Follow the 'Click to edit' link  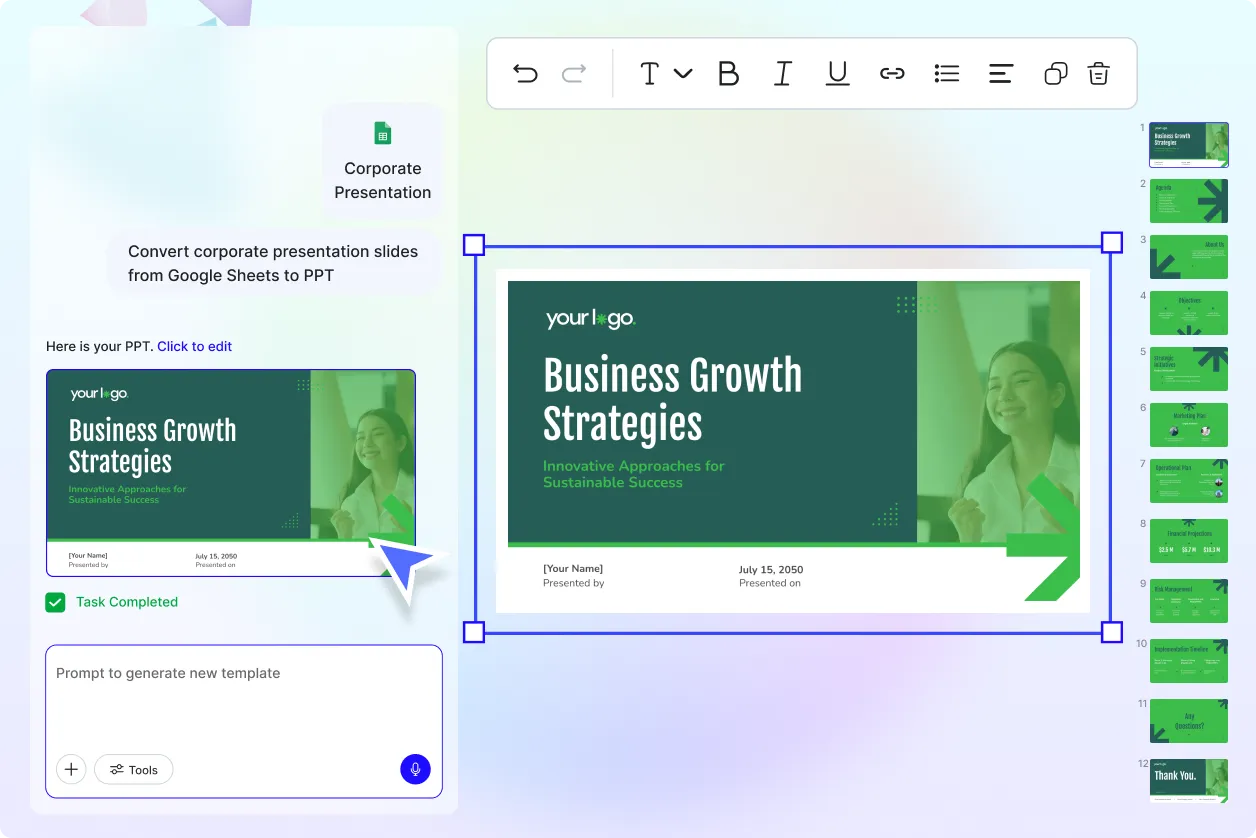click(x=194, y=346)
